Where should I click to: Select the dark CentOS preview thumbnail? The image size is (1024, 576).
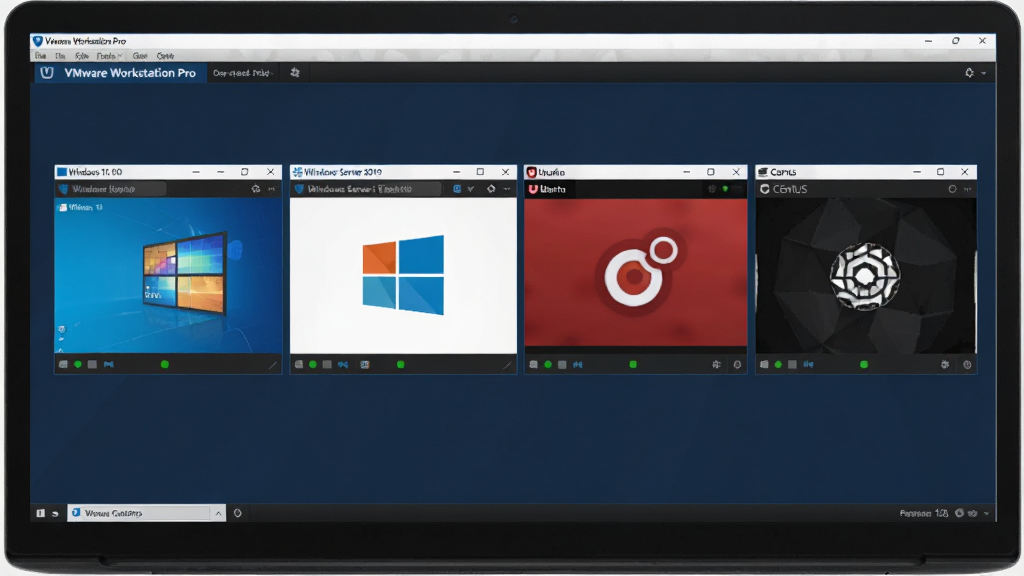coord(866,276)
